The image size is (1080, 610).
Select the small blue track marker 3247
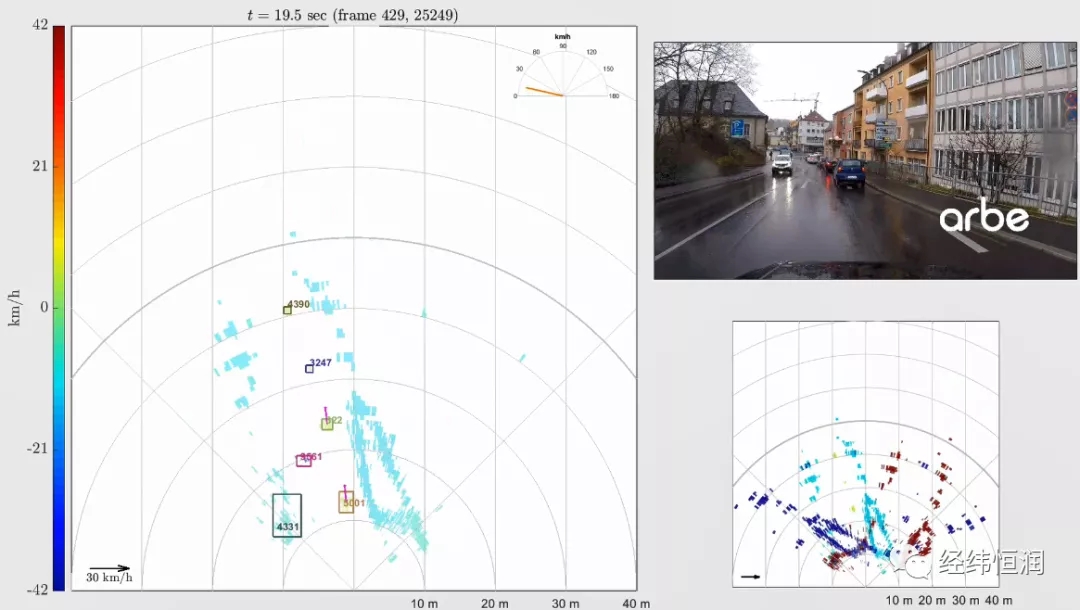(x=309, y=368)
